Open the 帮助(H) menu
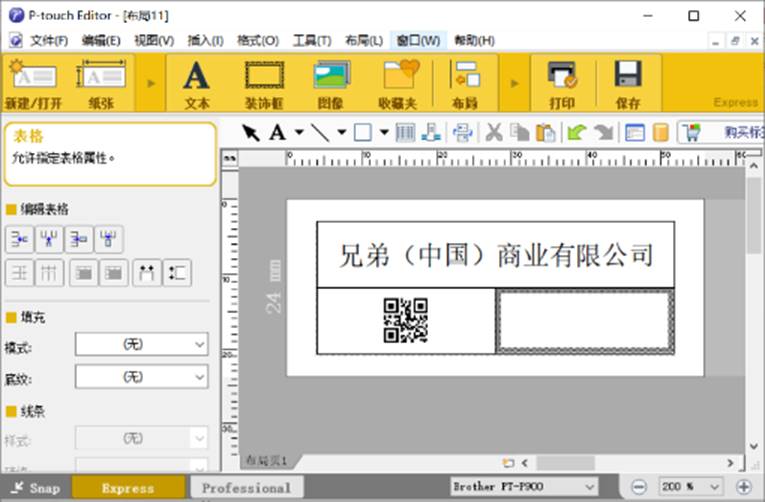The height and width of the screenshot is (502, 765). 474,40
